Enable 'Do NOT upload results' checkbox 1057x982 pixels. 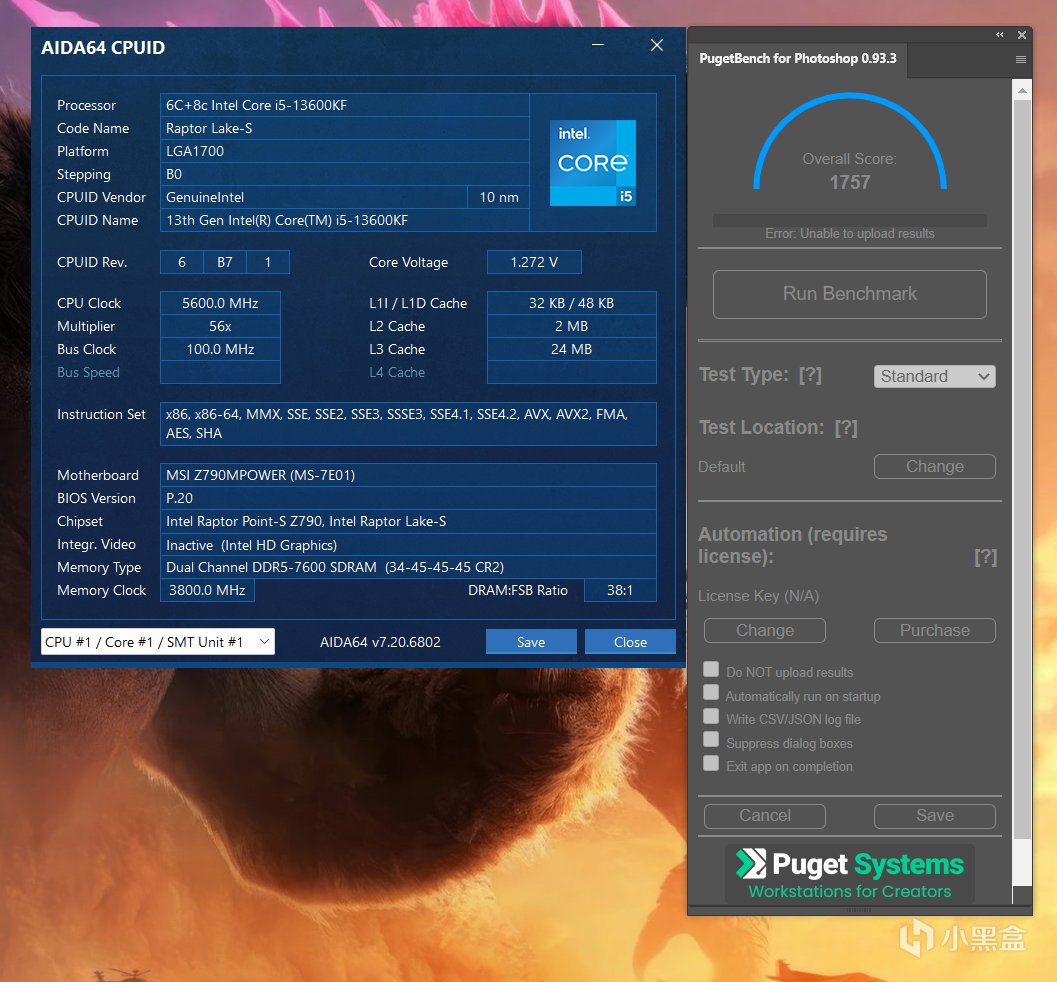[x=711, y=670]
